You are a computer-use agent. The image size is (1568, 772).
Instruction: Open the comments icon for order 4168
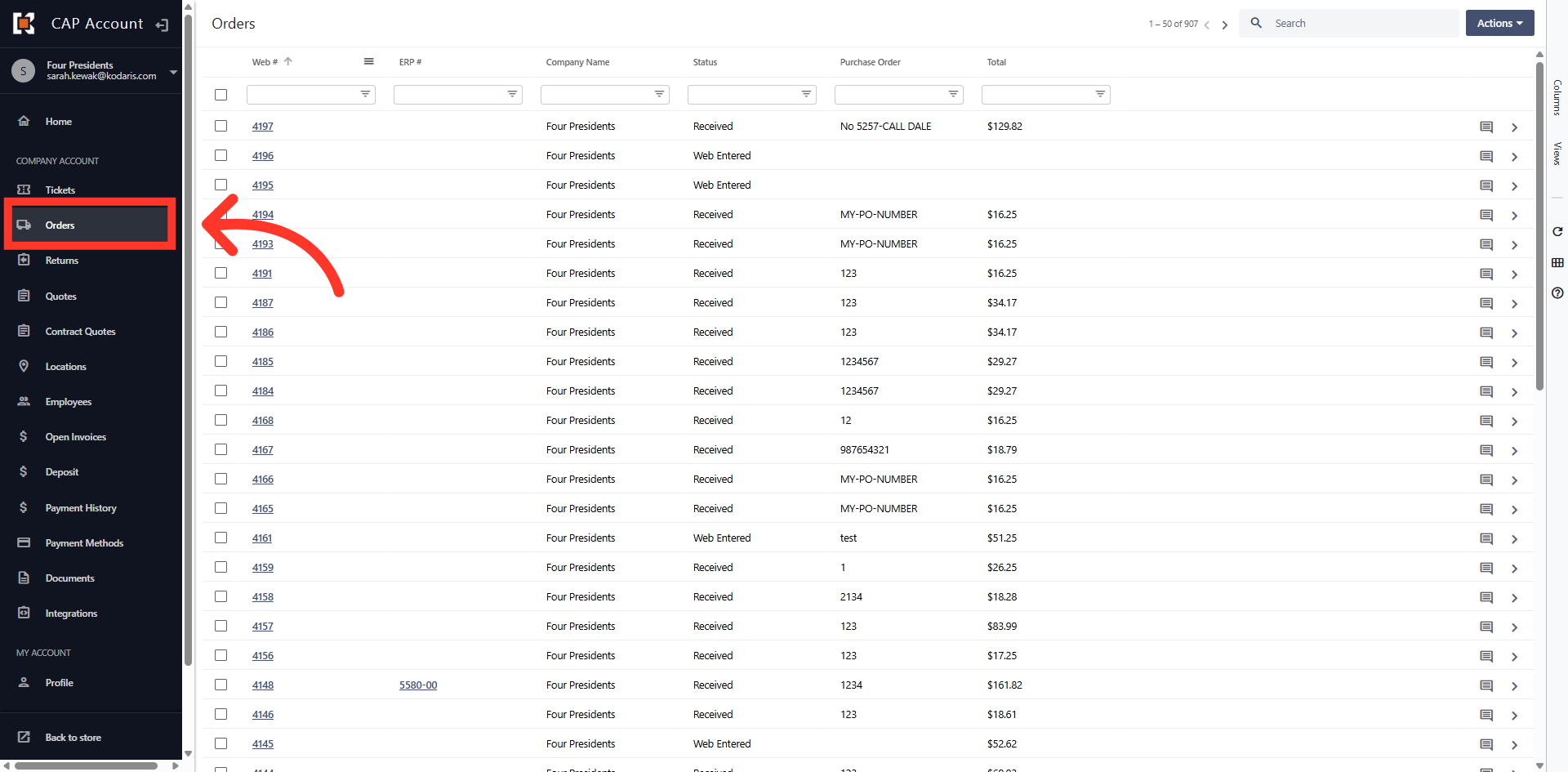[x=1486, y=421]
